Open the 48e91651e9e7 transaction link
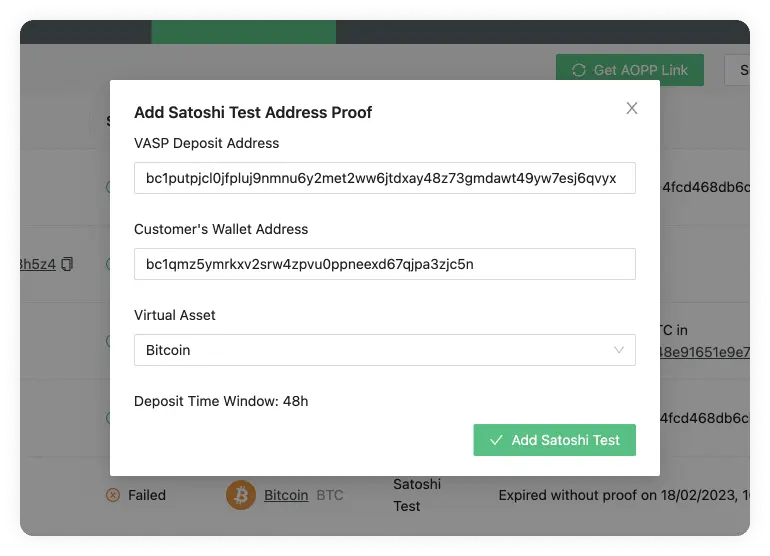The height and width of the screenshot is (556, 770). [x=705, y=352]
